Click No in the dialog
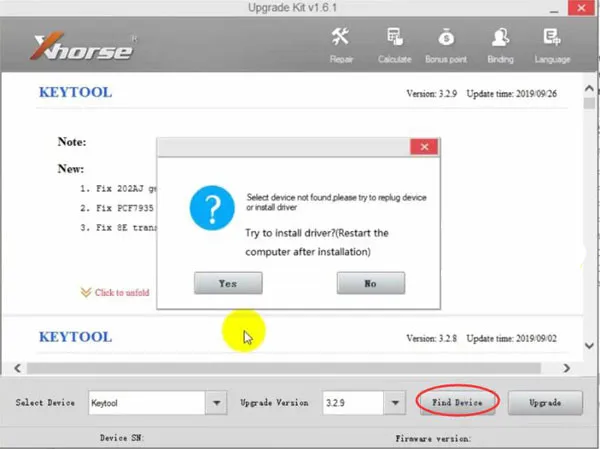 click(x=371, y=283)
